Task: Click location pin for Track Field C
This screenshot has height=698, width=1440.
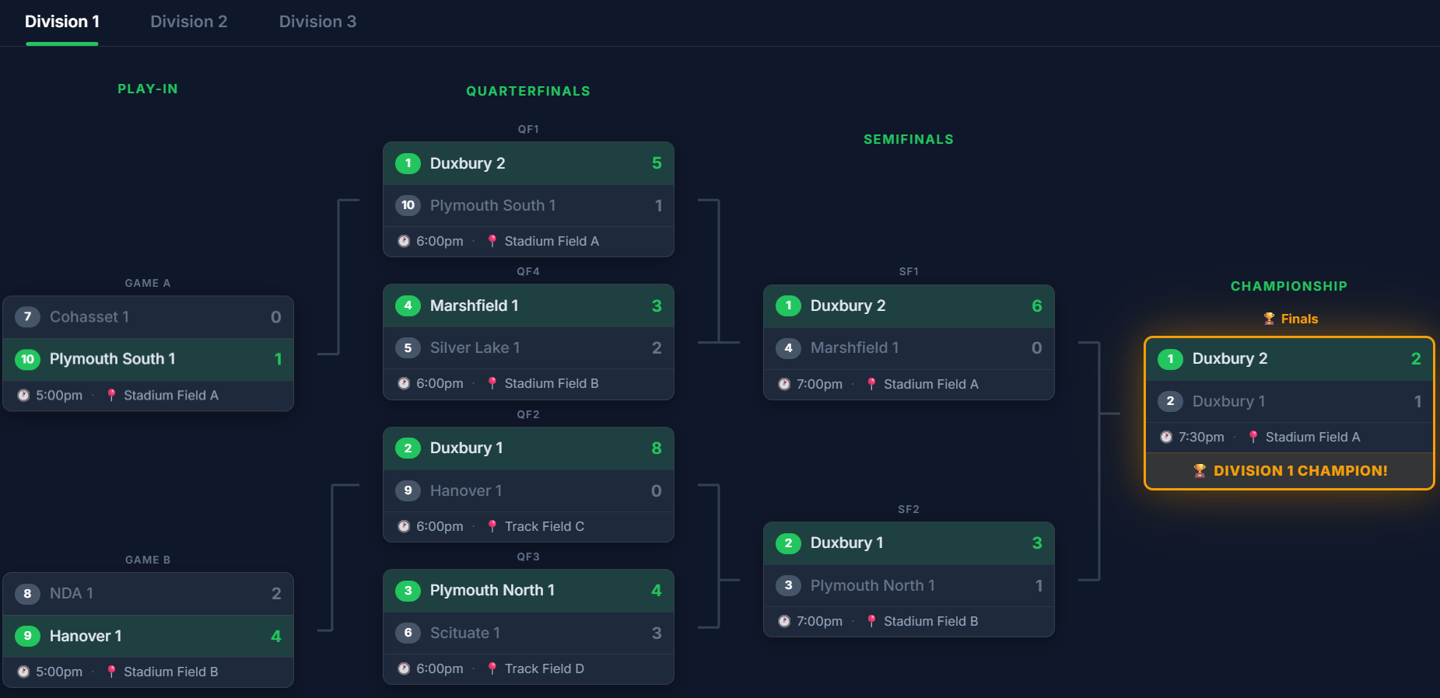Action: point(492,526)
